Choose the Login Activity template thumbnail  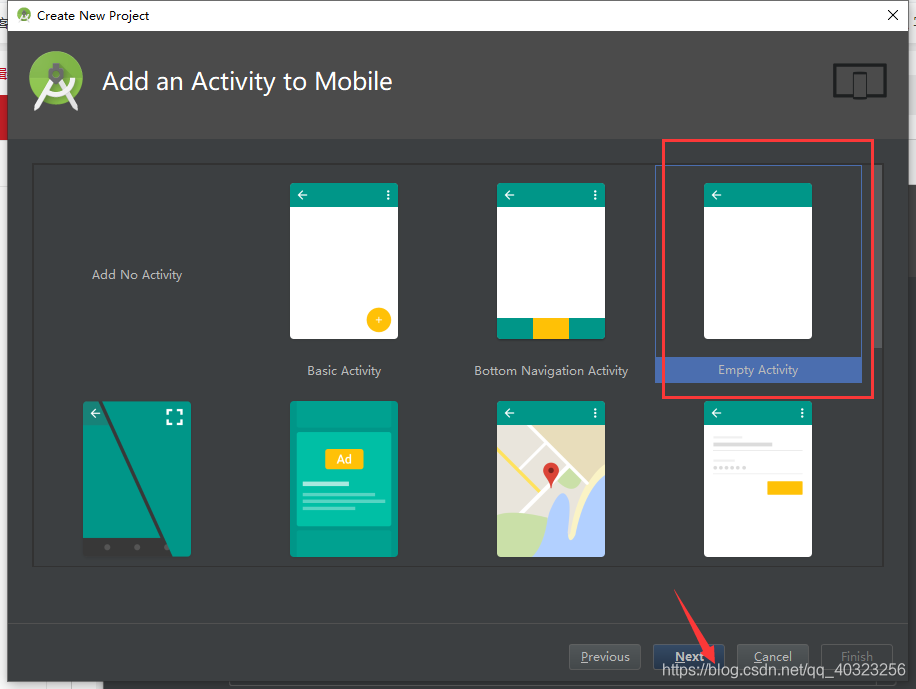pyautogui.click(x=757, y=479)
